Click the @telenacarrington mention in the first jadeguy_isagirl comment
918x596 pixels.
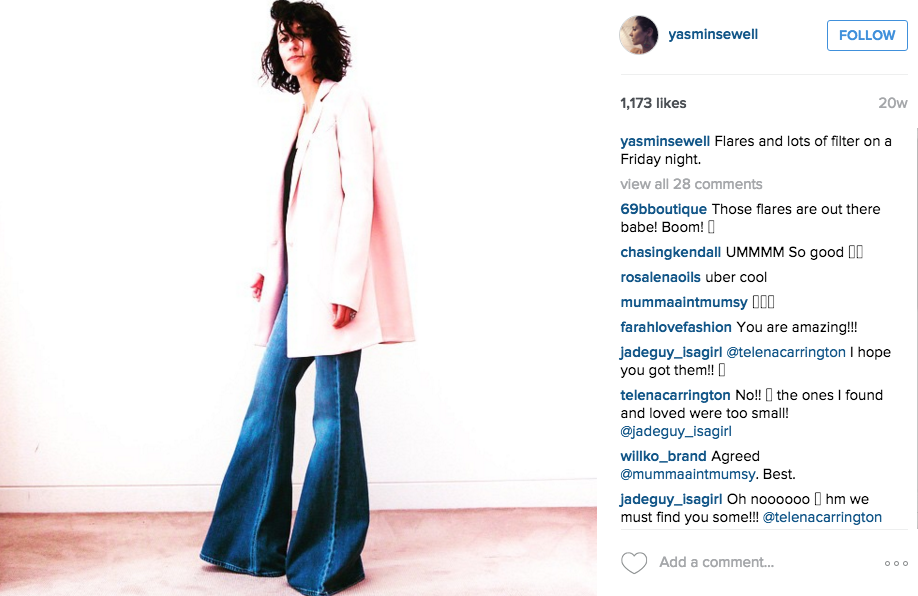pyautogui.click(x=786, y=352)
